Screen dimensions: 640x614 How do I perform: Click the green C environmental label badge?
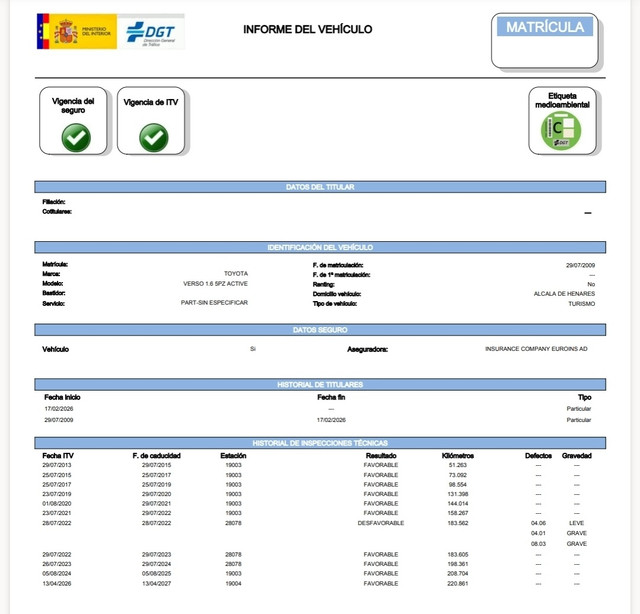click(561, 131)
